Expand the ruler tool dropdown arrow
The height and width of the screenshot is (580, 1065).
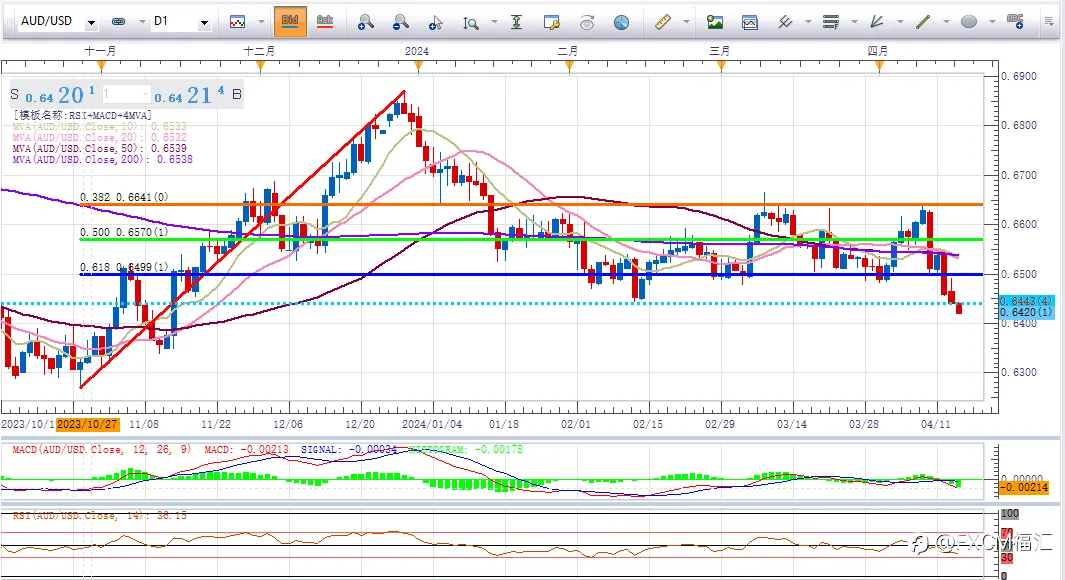point(686,22)
